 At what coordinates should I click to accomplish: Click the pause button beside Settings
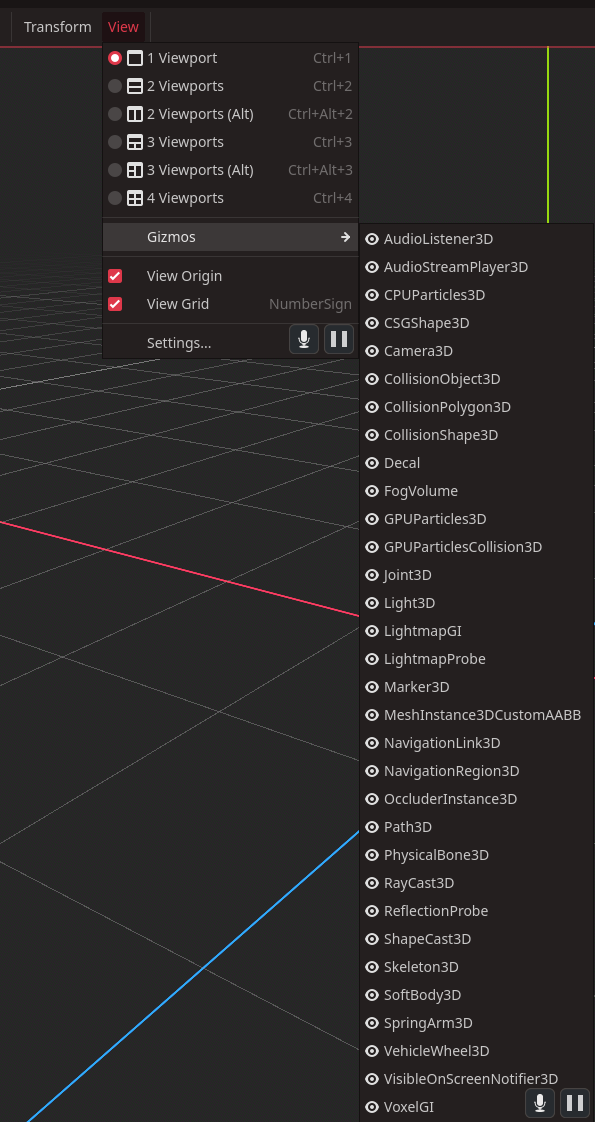coord(339,339)
